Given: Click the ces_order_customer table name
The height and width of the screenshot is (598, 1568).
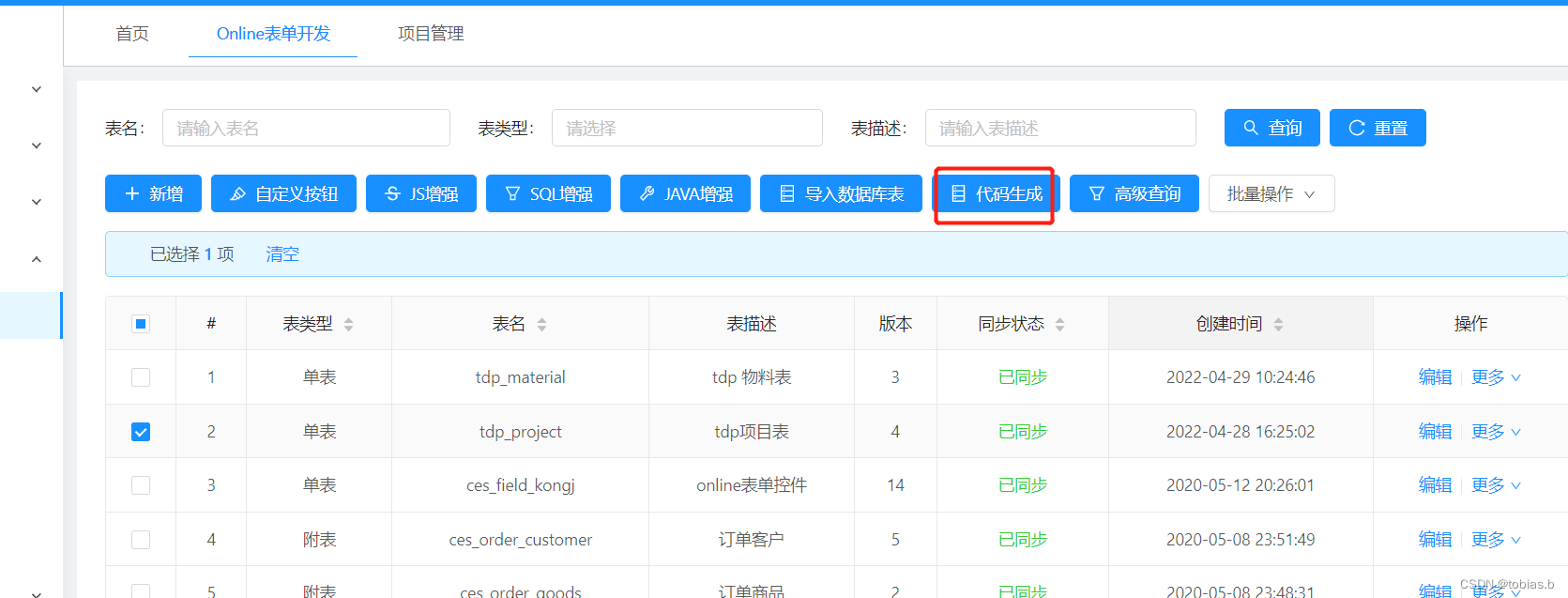Looking at the screenshot, I should tap(521, 540).
